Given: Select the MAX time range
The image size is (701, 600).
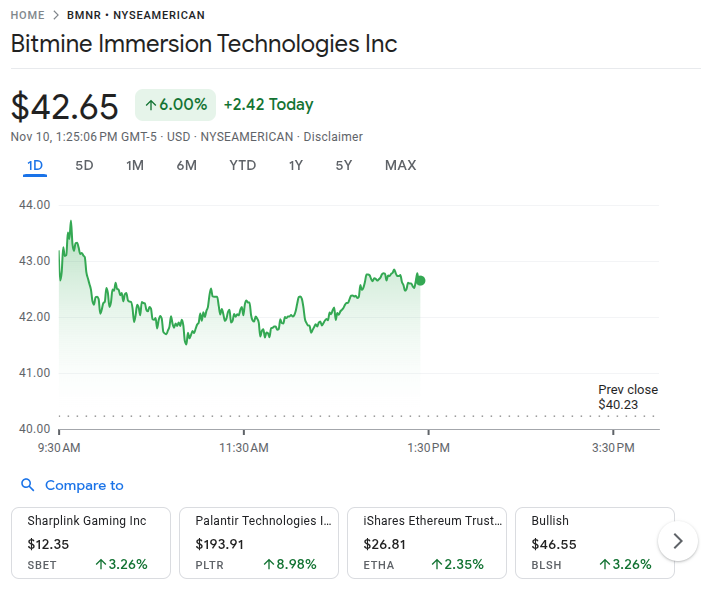Looking at the screenshot, I should 400,165.
